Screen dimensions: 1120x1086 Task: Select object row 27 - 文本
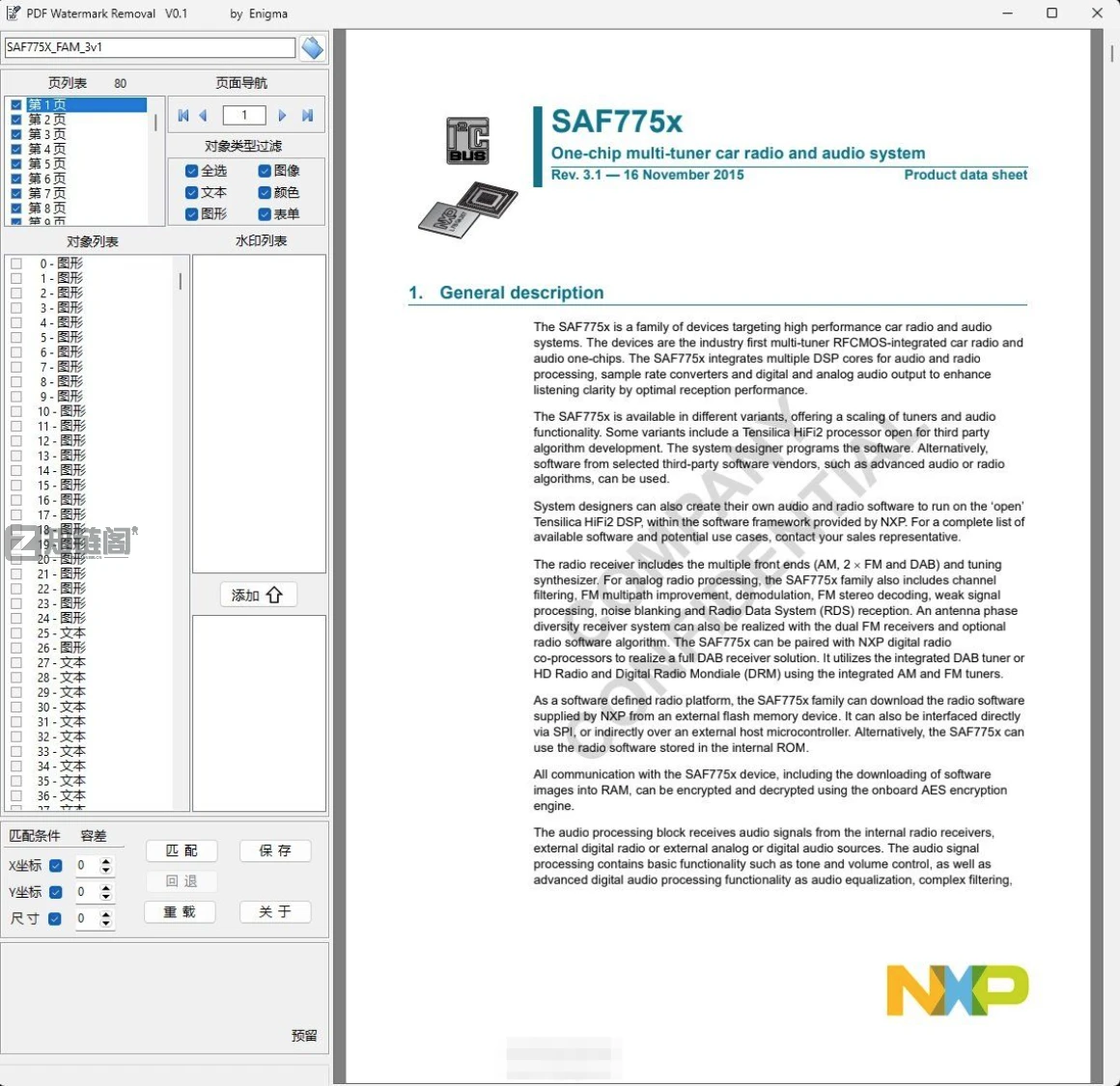[62, 662]
